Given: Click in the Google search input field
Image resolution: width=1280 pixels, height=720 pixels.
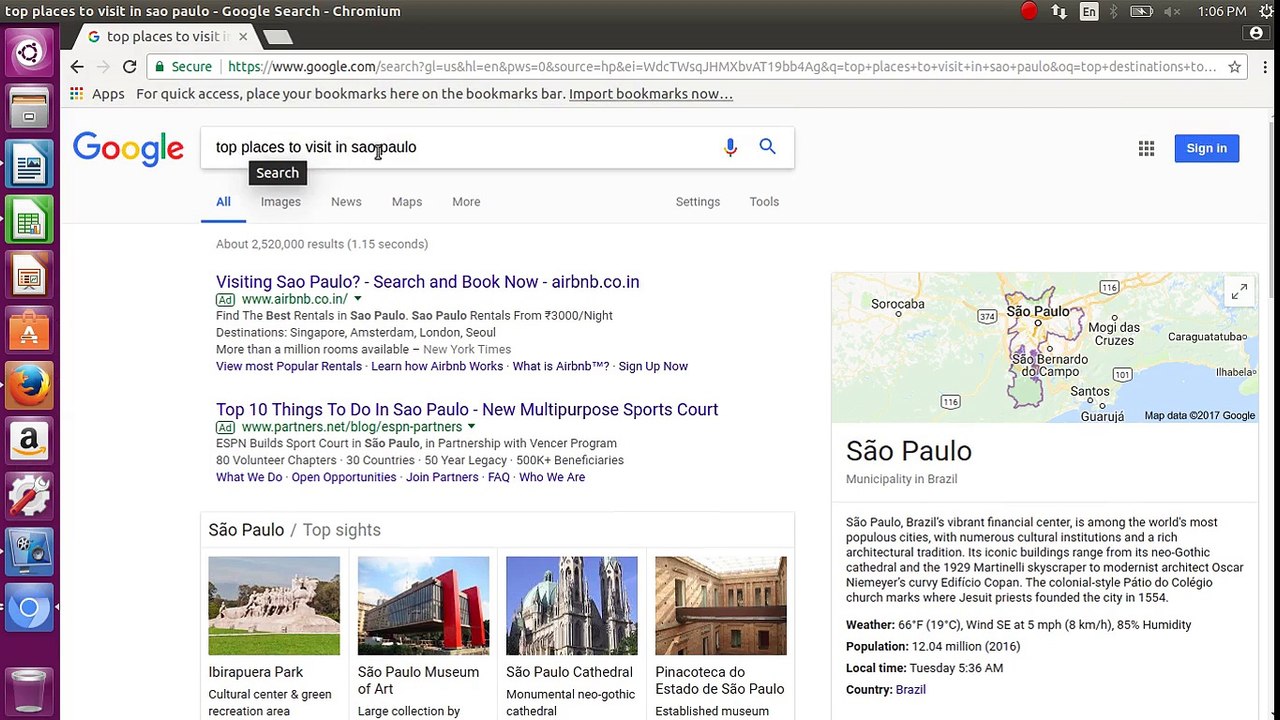Looking at the screenshot, I should click(x=460, y=147).
